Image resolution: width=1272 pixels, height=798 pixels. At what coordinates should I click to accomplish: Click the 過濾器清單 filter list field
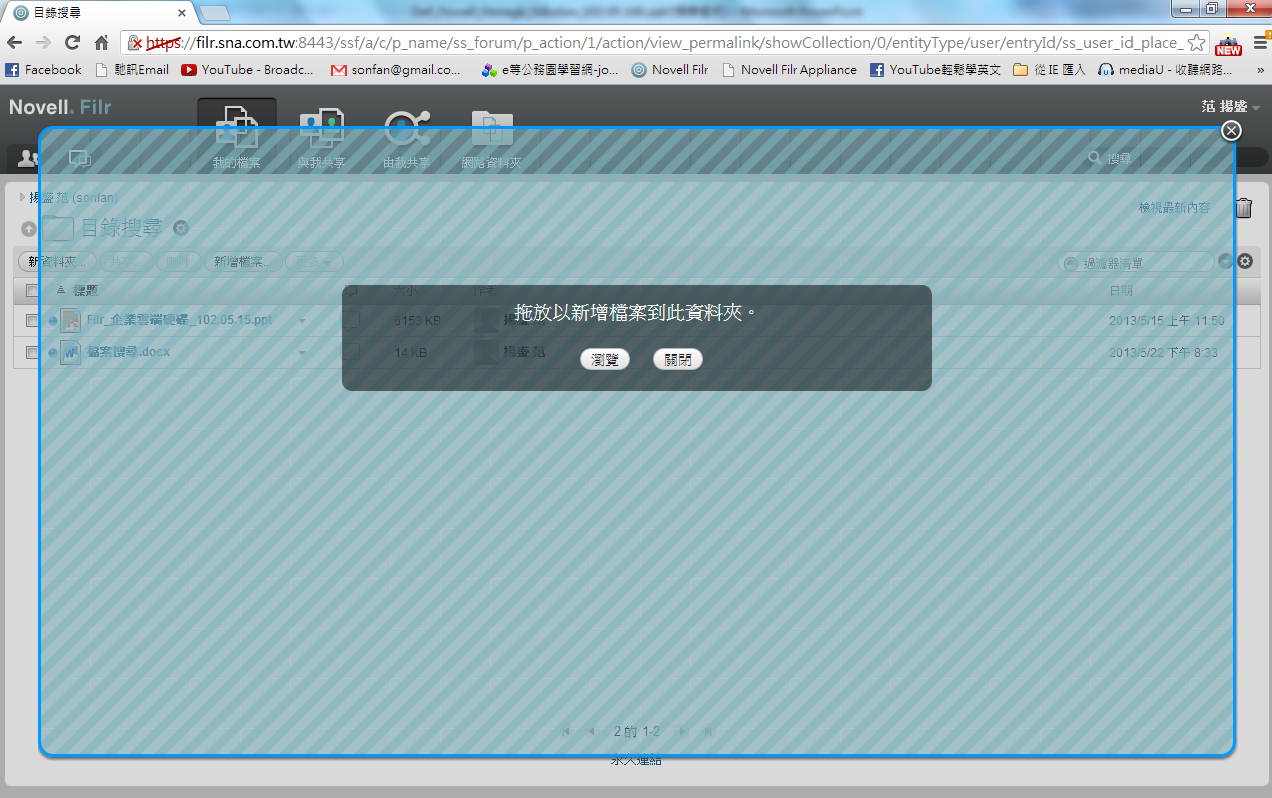pyautogui.click(x=1137, y=262)
